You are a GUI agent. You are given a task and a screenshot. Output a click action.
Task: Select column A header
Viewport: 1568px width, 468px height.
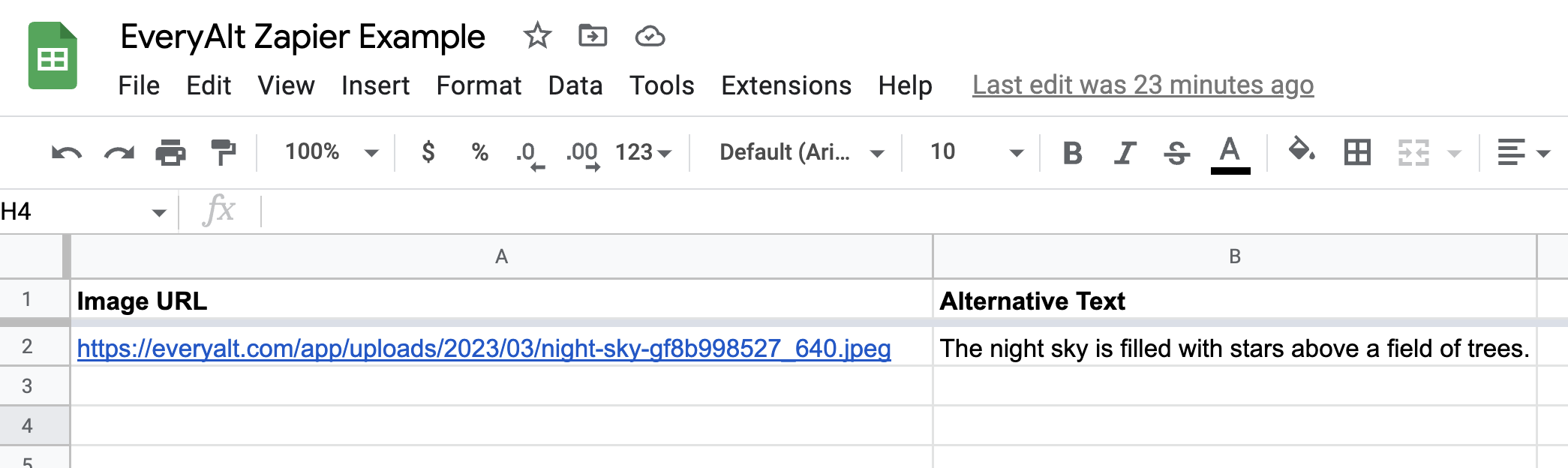point(501,256)
